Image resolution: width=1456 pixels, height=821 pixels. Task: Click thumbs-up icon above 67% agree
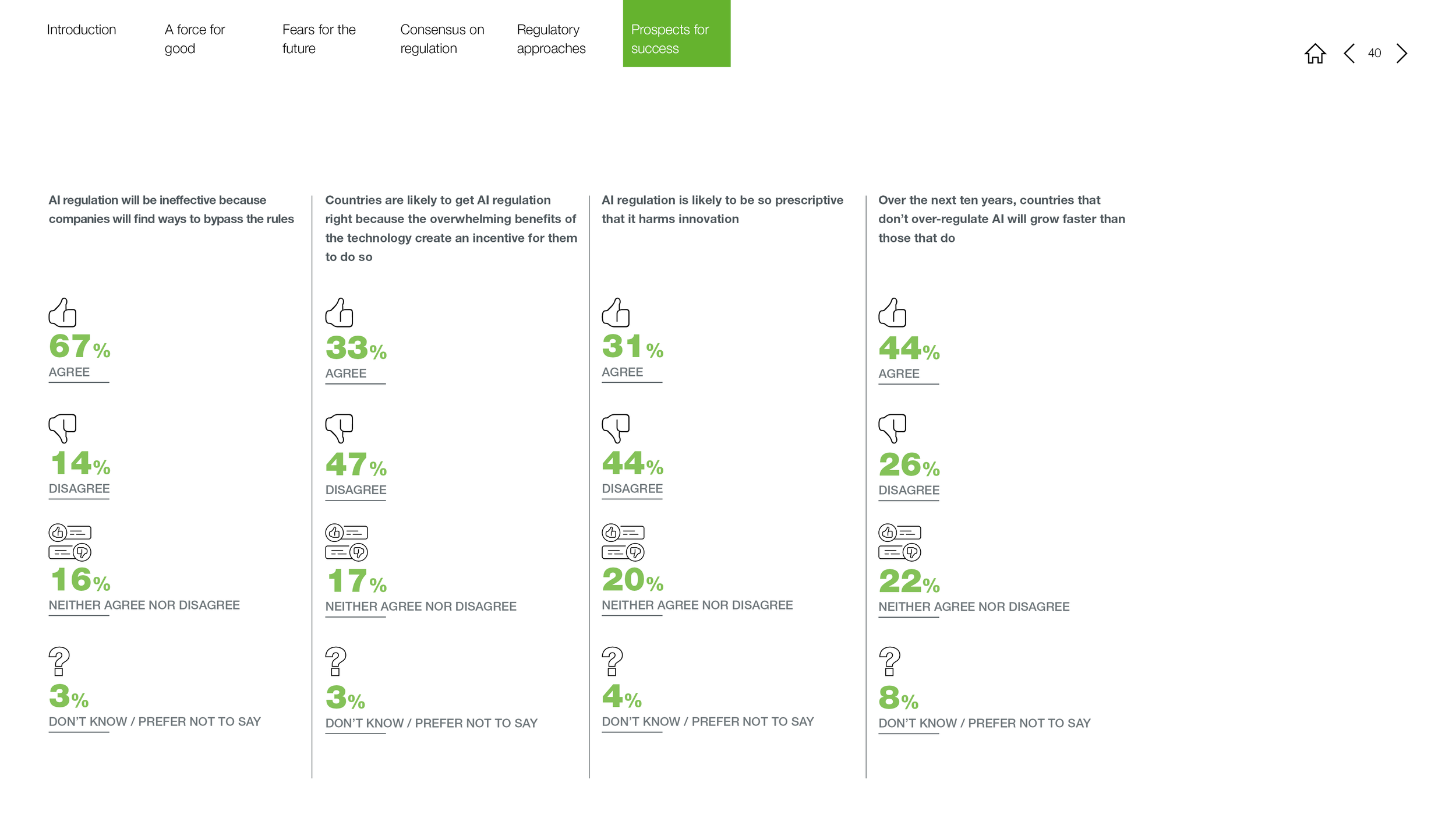point(62,312)
